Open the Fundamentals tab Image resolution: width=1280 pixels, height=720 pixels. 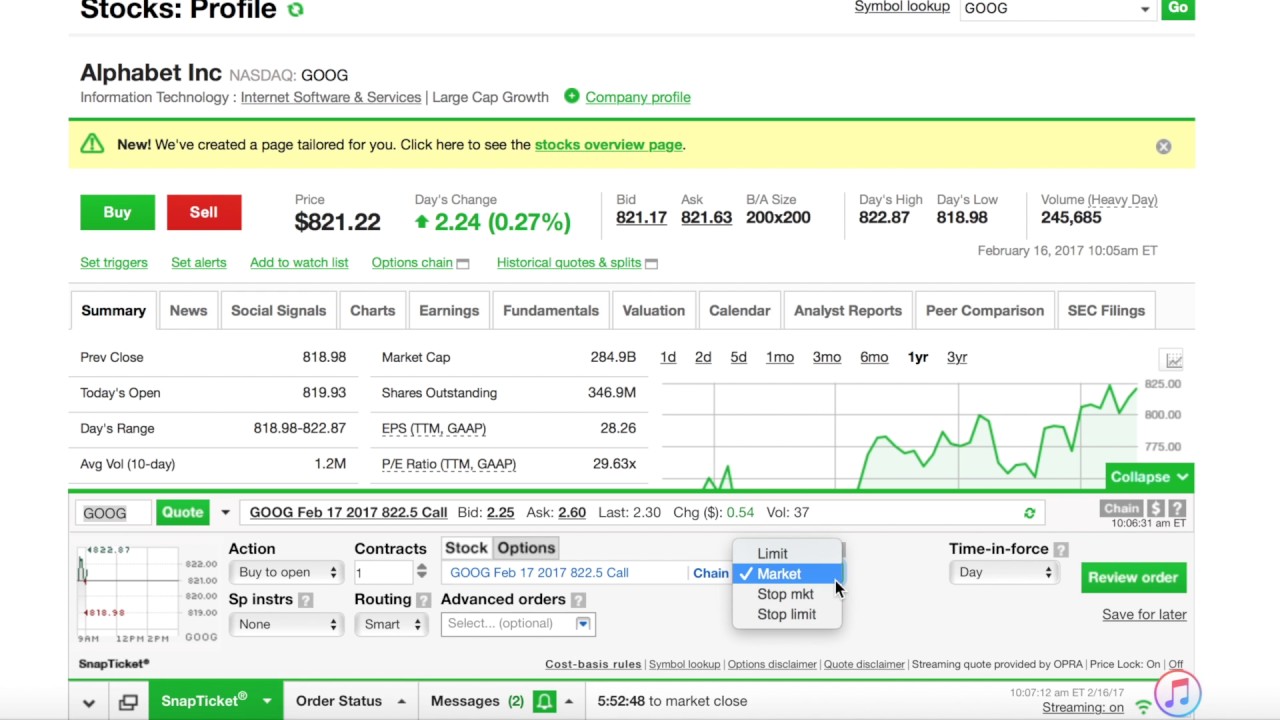point(551,310)
